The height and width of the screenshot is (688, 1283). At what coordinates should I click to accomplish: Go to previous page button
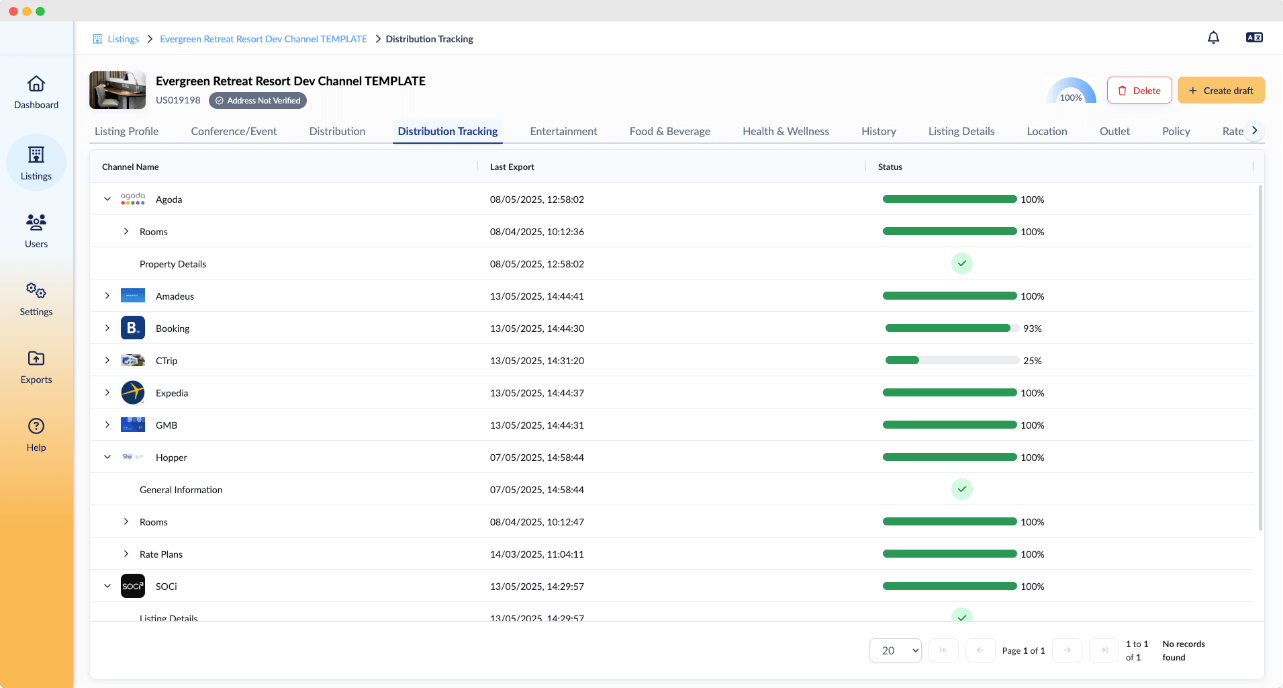pyautogui.click(x=980, y=650)
